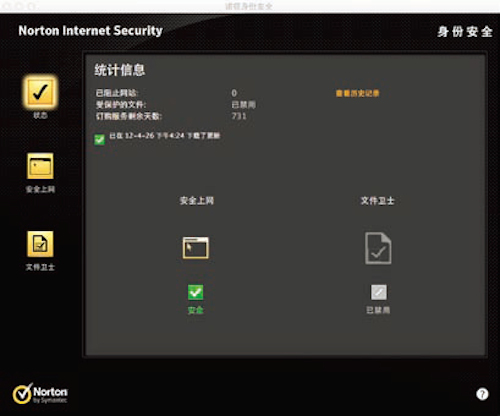Click the 已阻止网站 label
The image size is (500, 416).
click(117, 93)
